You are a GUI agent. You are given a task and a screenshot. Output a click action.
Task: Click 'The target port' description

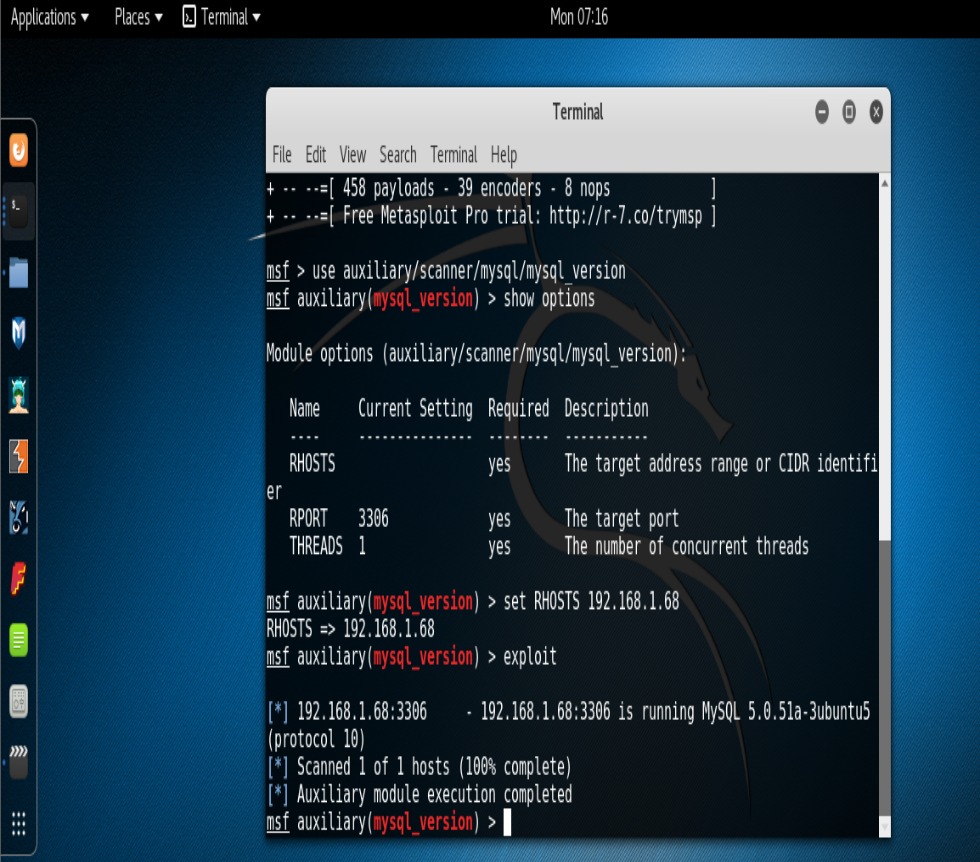621,519
